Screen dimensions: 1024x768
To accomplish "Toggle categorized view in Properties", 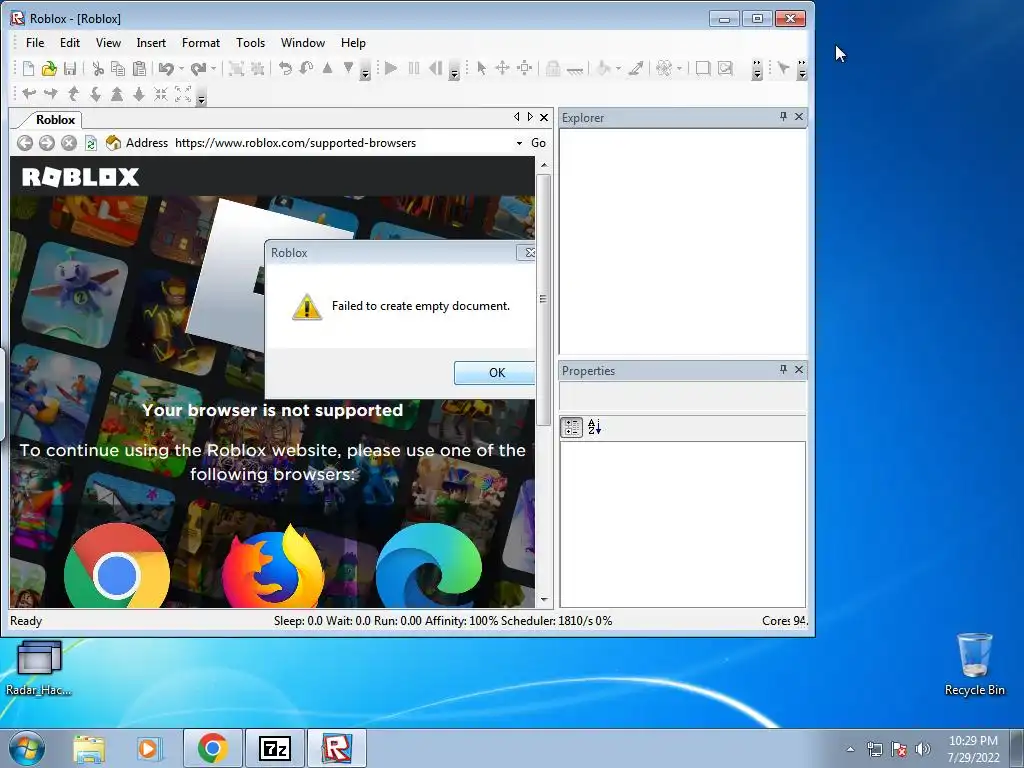I will [x=571, y=427].
